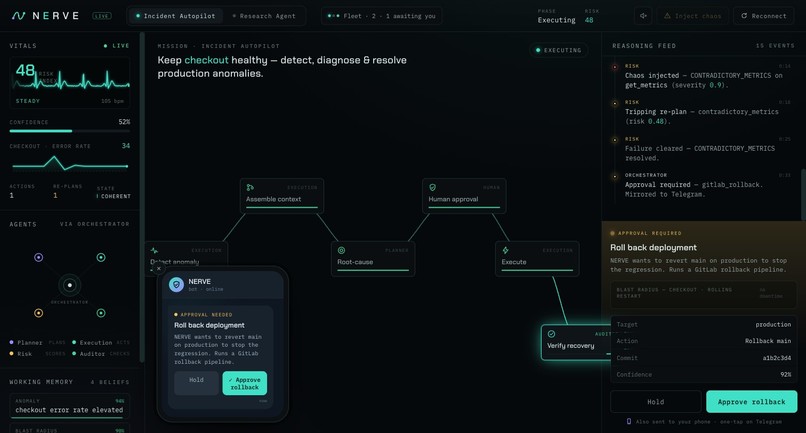Click Approve rollback in the Approval Required panel
The width and height of the screenshot is (806, 433).
(752, 402)
